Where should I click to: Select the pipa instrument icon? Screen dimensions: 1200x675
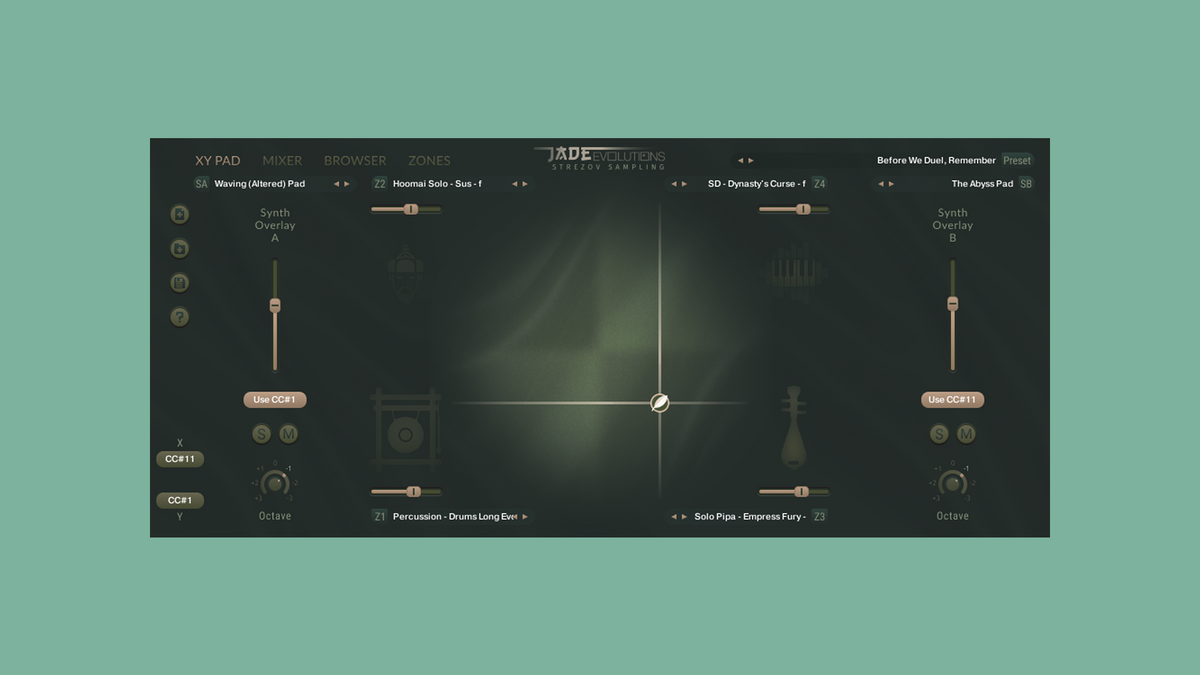[x=794, y=427]
